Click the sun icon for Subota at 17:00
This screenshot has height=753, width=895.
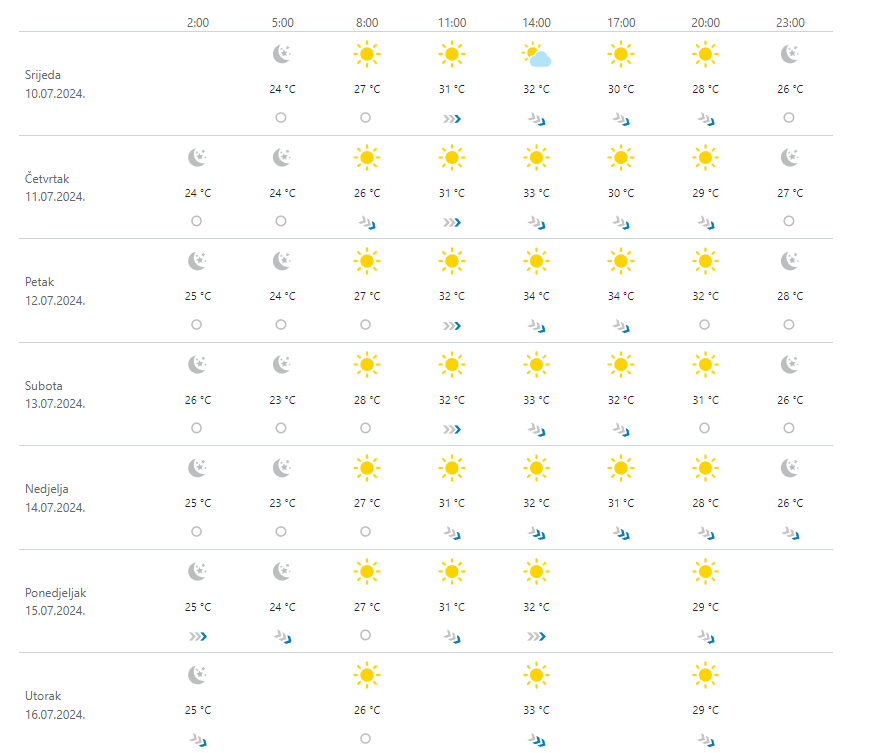(621, 365)
